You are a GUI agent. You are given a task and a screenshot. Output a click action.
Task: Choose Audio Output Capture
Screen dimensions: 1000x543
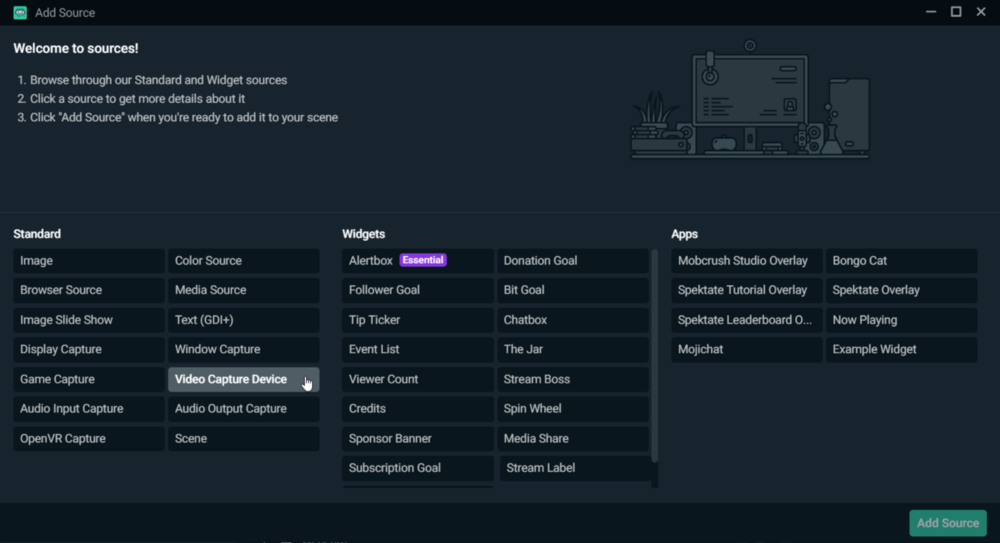point(244,408)
